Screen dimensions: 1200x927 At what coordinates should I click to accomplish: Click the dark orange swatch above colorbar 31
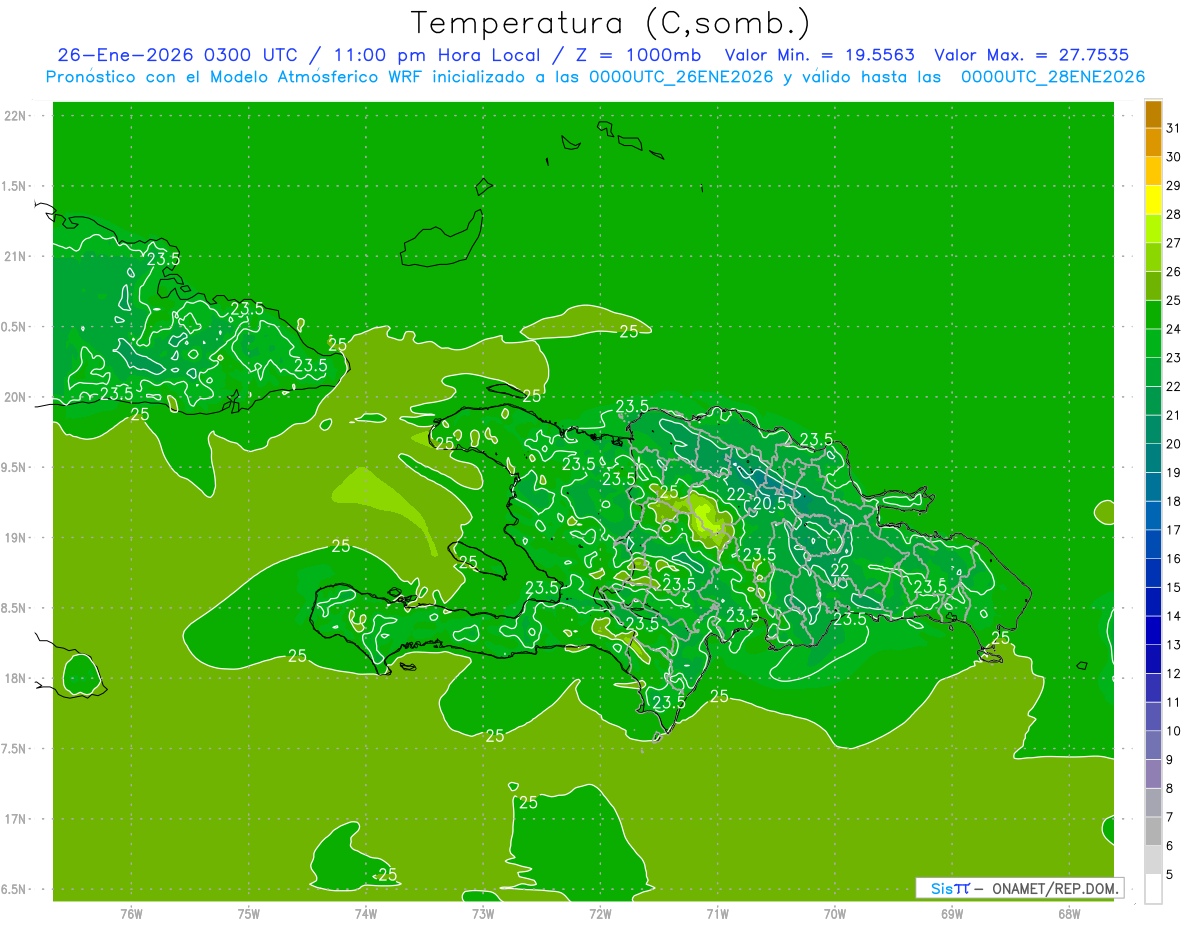click(1153, 114)
